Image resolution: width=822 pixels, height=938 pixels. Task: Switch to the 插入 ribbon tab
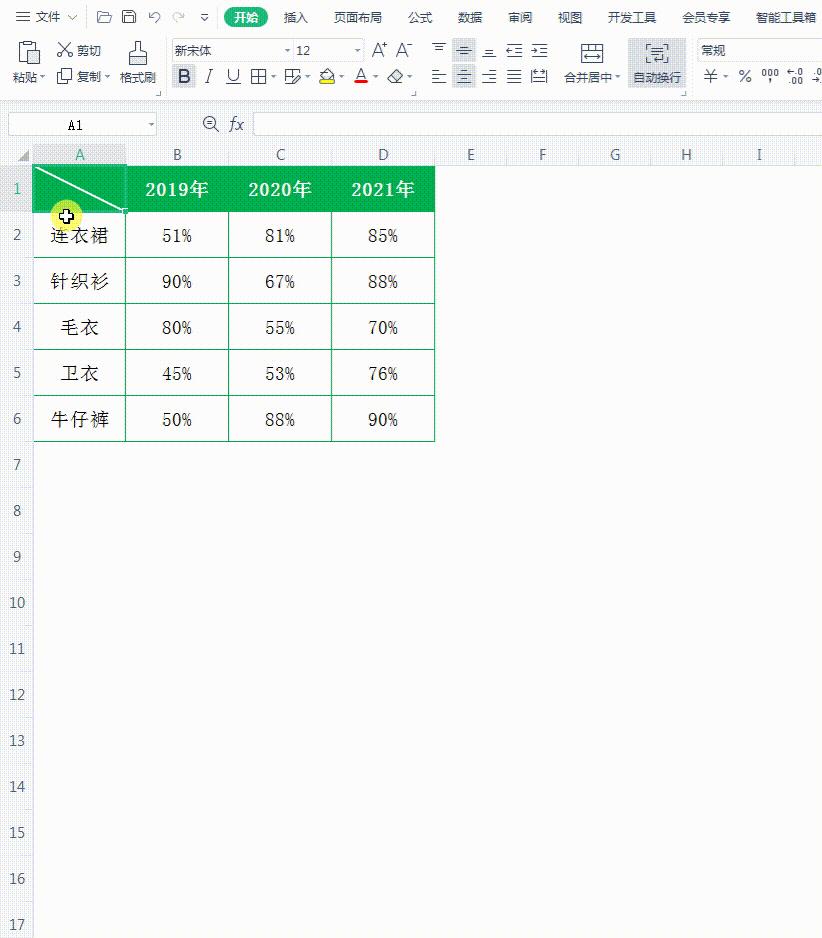pos(295,16)
